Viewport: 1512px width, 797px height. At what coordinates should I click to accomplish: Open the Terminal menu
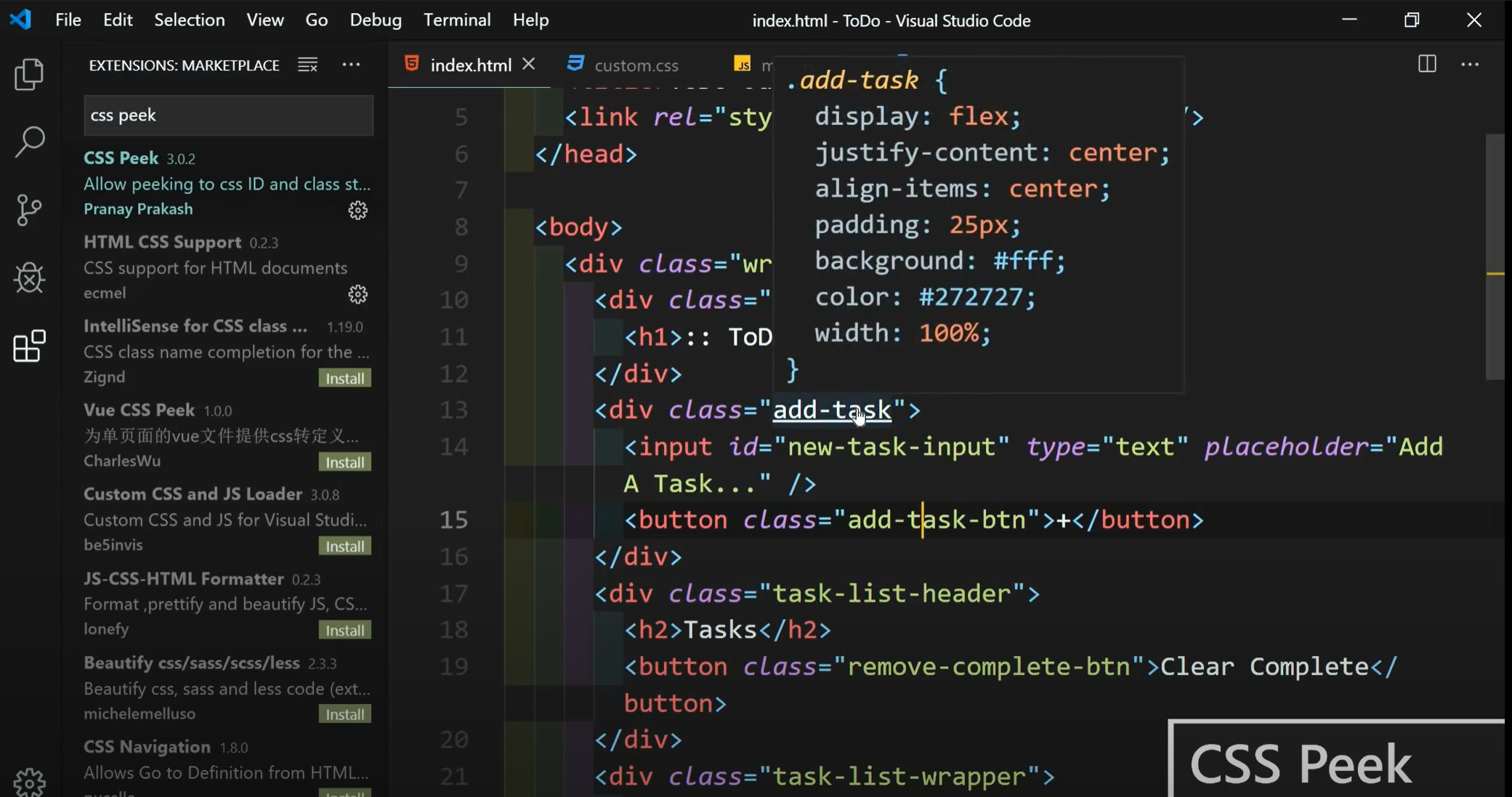[456, 20]
